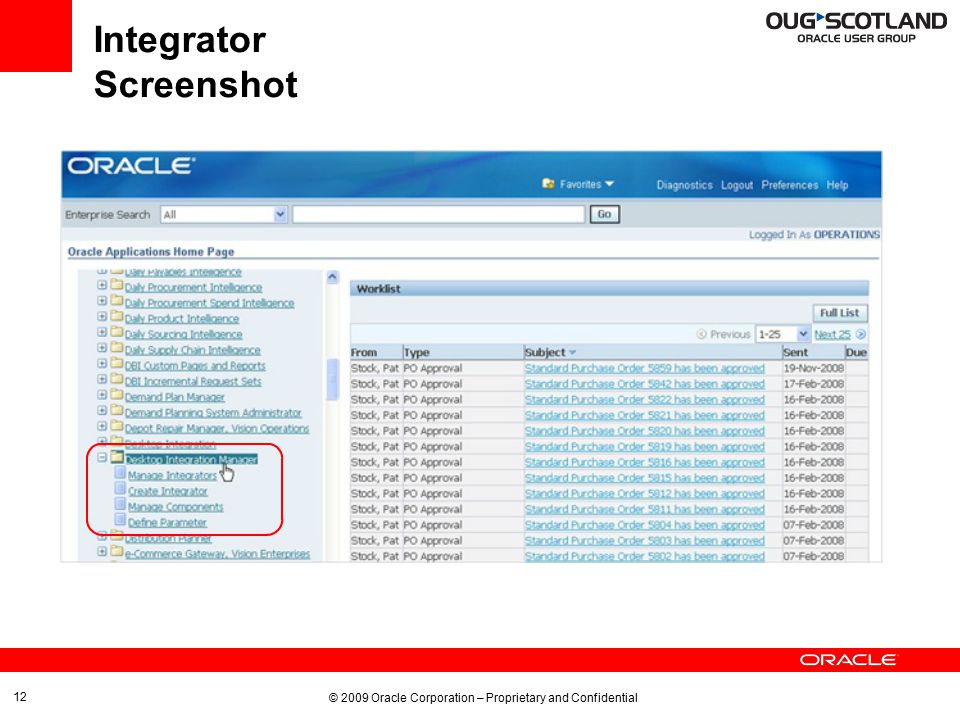The image size is (960, 720).
Task: Open Define Parameter function
Action: (167, 523)
